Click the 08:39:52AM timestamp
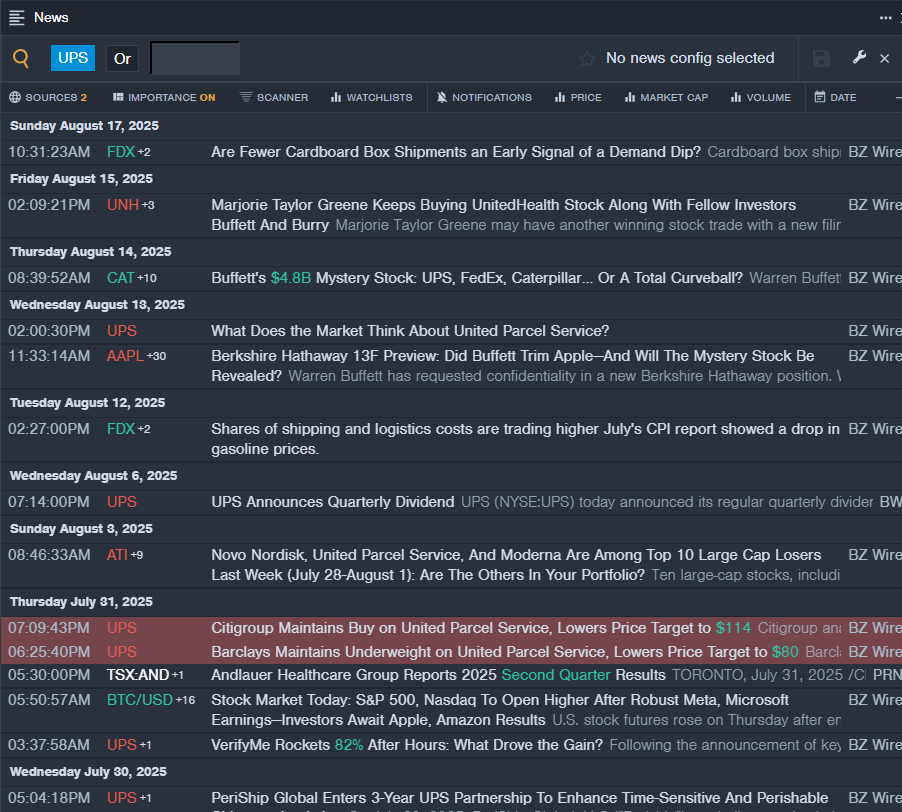 pyautogui.click(x=49, y=278)
